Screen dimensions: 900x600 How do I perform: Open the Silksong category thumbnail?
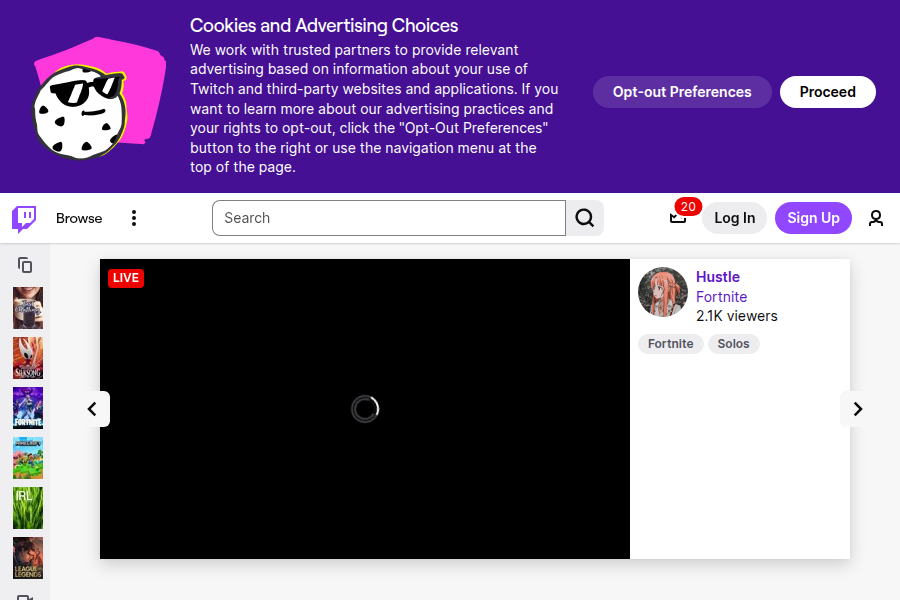[28, 358]
